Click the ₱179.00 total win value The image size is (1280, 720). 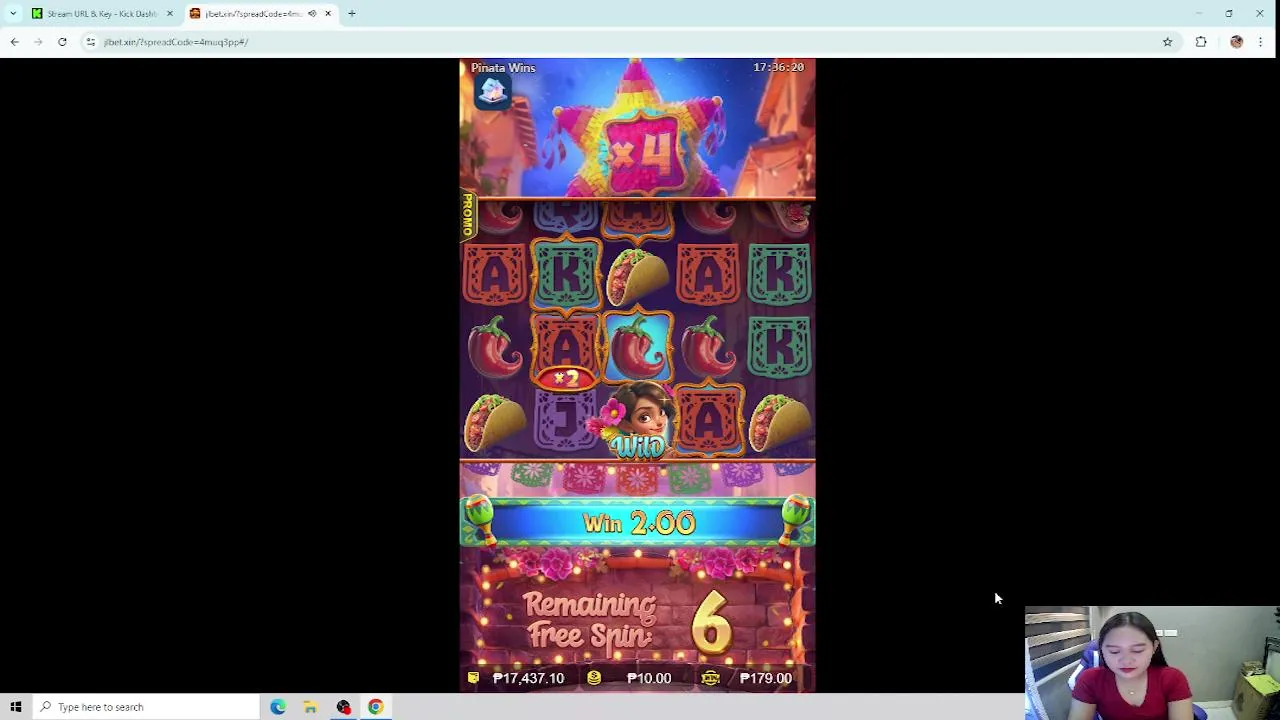tap(765, 678)
